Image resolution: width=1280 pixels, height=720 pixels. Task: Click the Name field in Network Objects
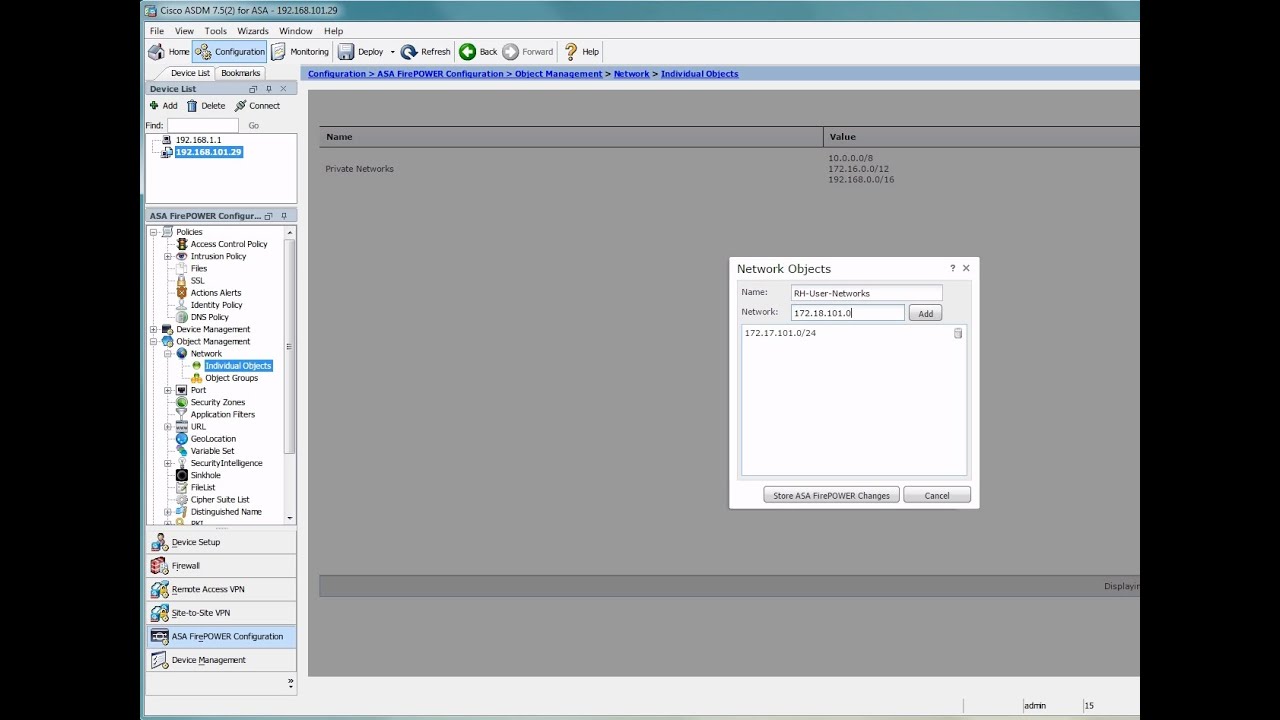pos(866,293)
